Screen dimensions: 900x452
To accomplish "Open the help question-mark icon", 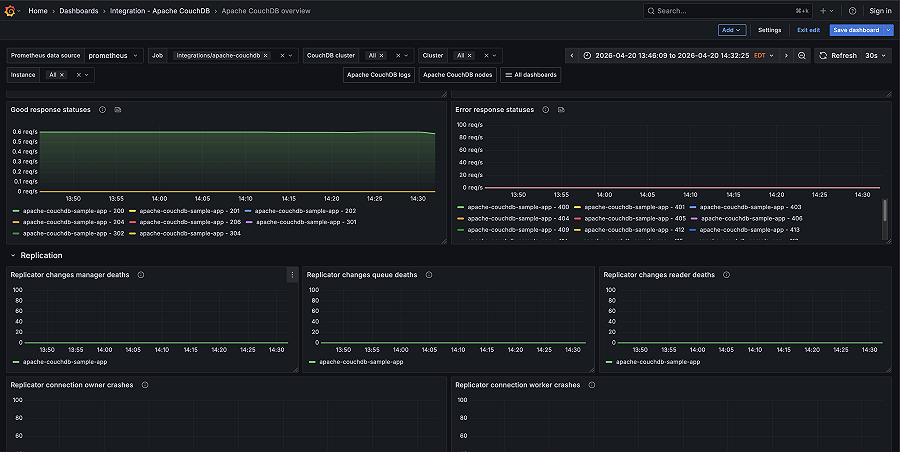I will [852, 11].
